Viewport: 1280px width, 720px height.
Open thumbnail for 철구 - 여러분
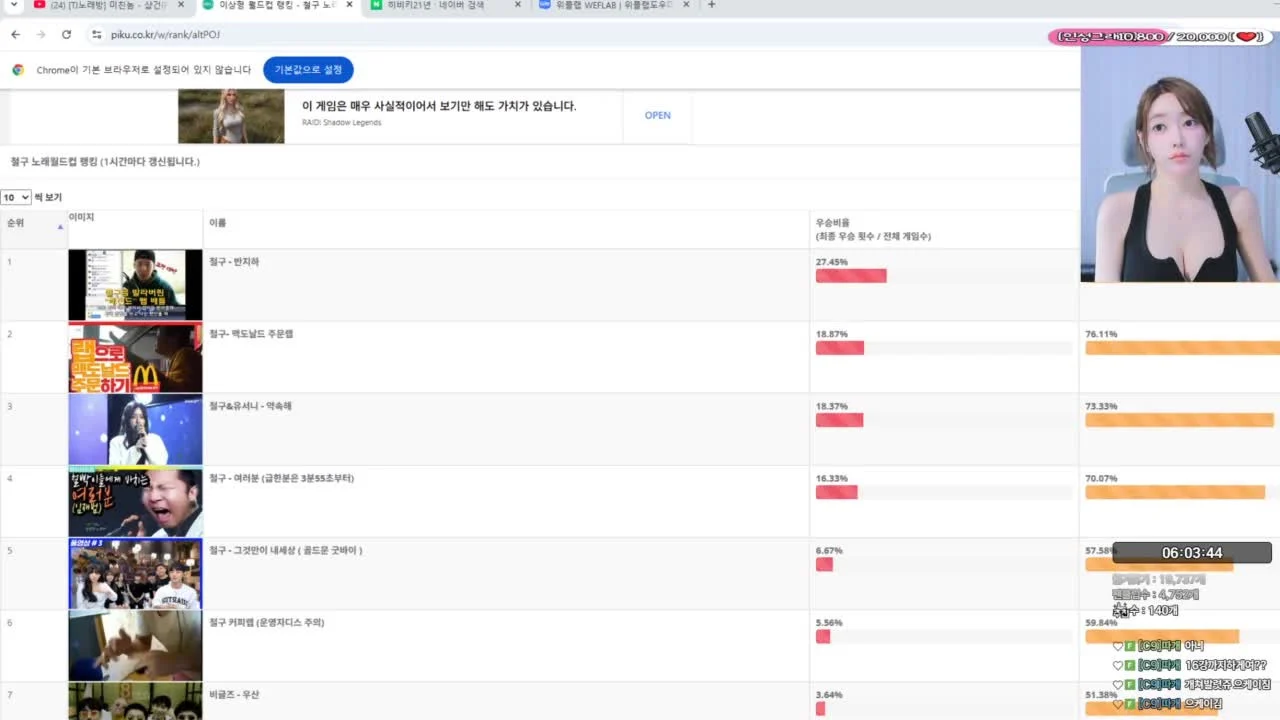(x=135, y=502)
